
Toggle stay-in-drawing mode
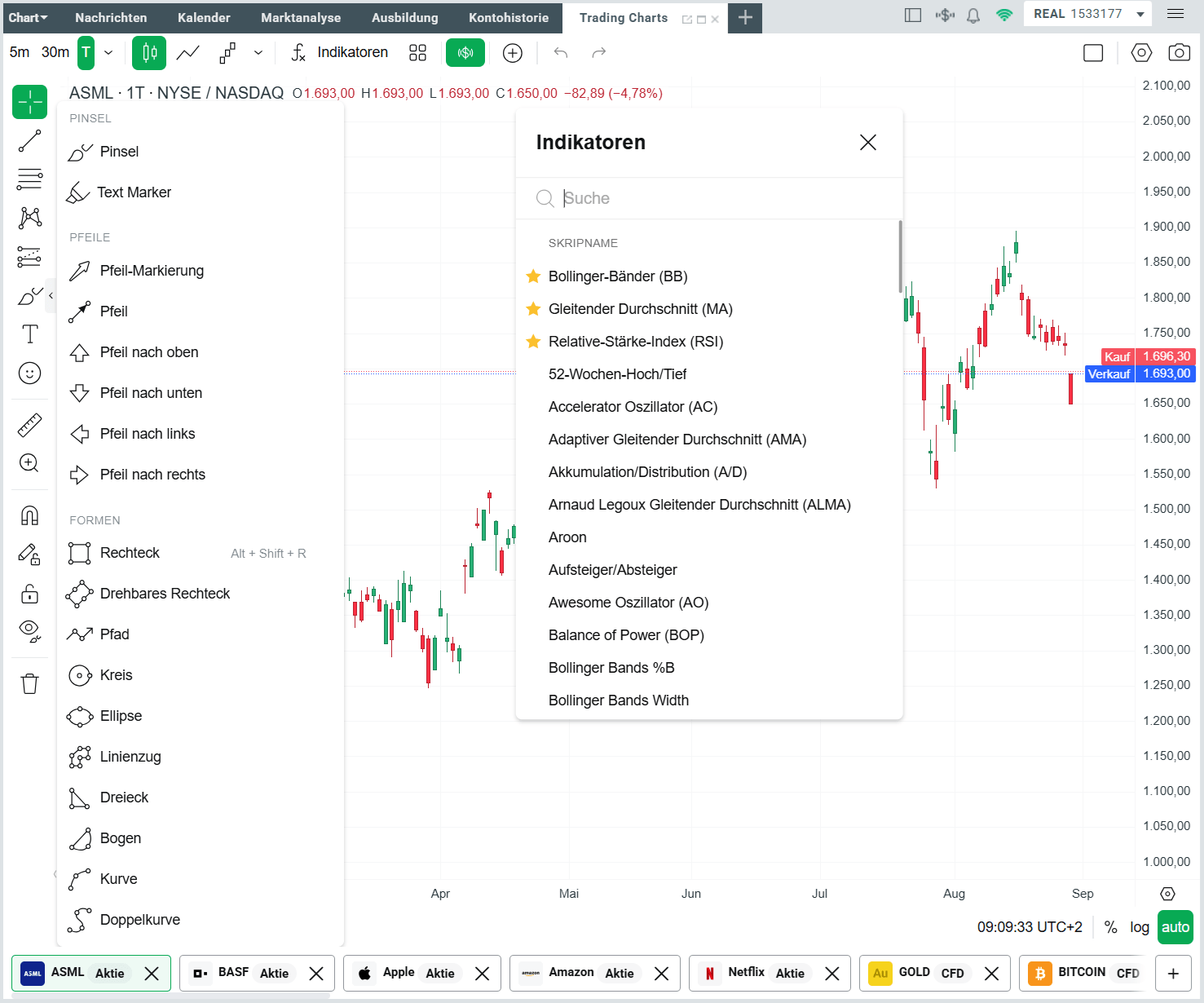(30, 555)
